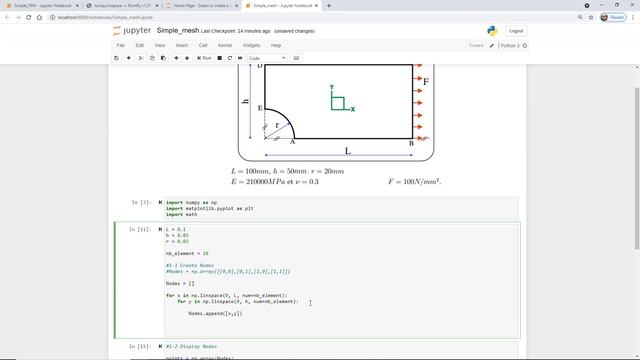
Task: Click the '#1-2 Display Nodes' comment
Action: [x=191, y=347]
